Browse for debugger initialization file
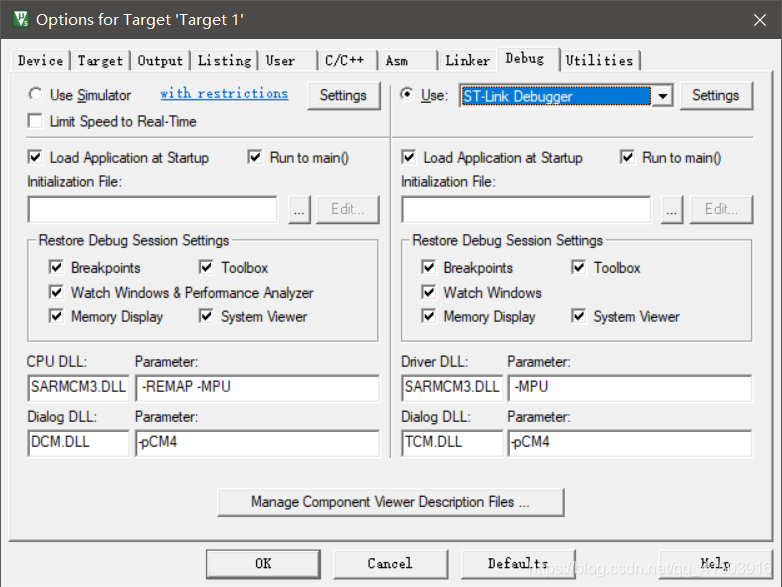The image size is (782, 587). (672, 209)
